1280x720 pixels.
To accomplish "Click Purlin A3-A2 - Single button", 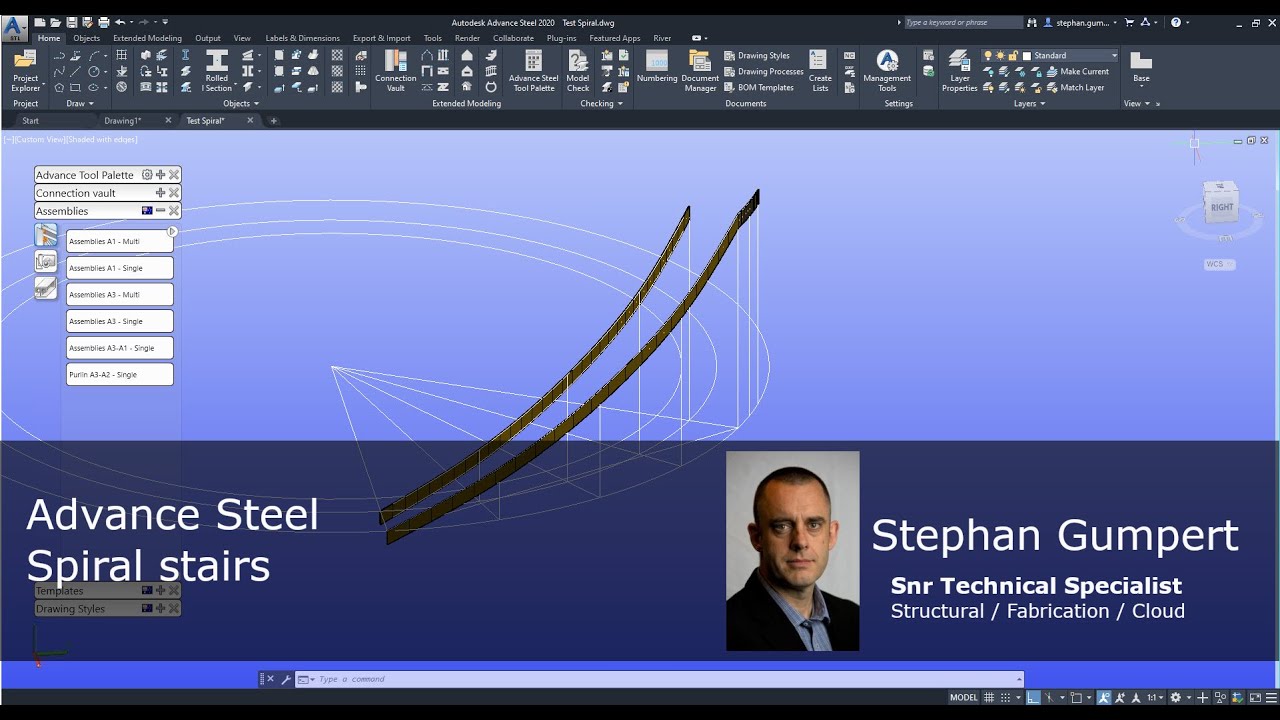I will click(120, 374).
